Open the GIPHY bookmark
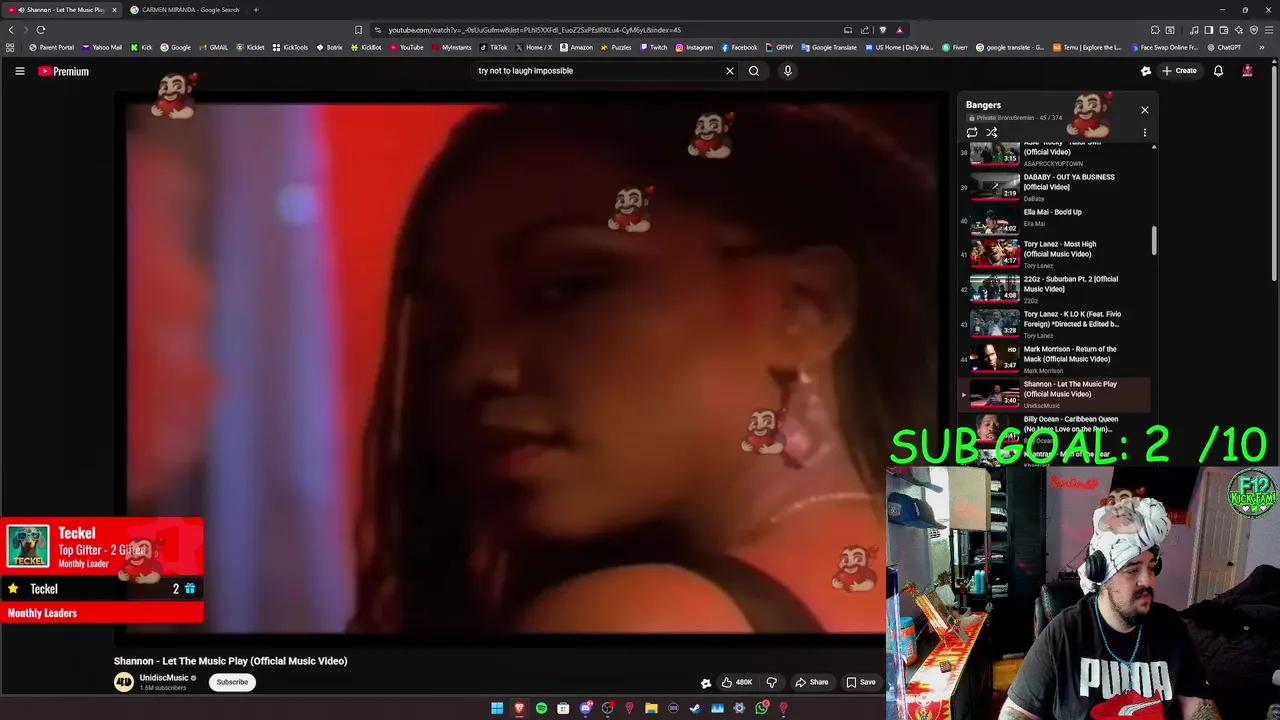This screenshot has width=1280, height=720. [780, 47]
